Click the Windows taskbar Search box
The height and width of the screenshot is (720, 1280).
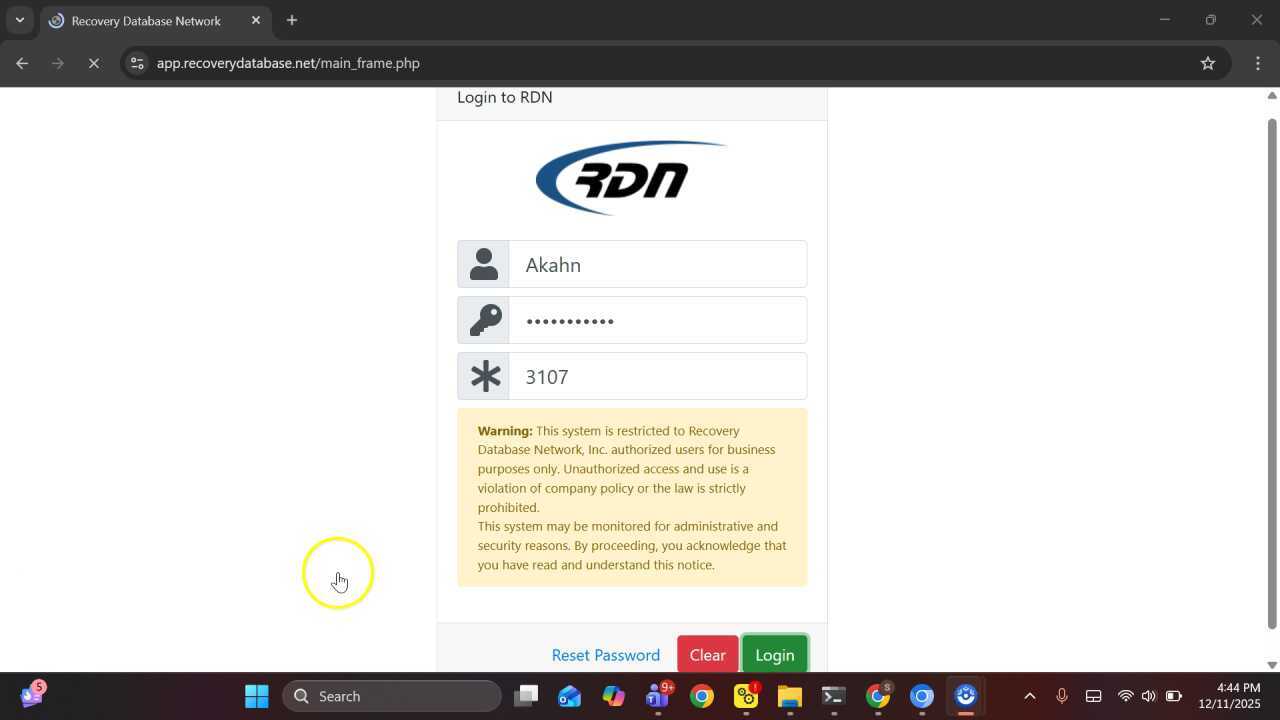[x=392, y=696]
